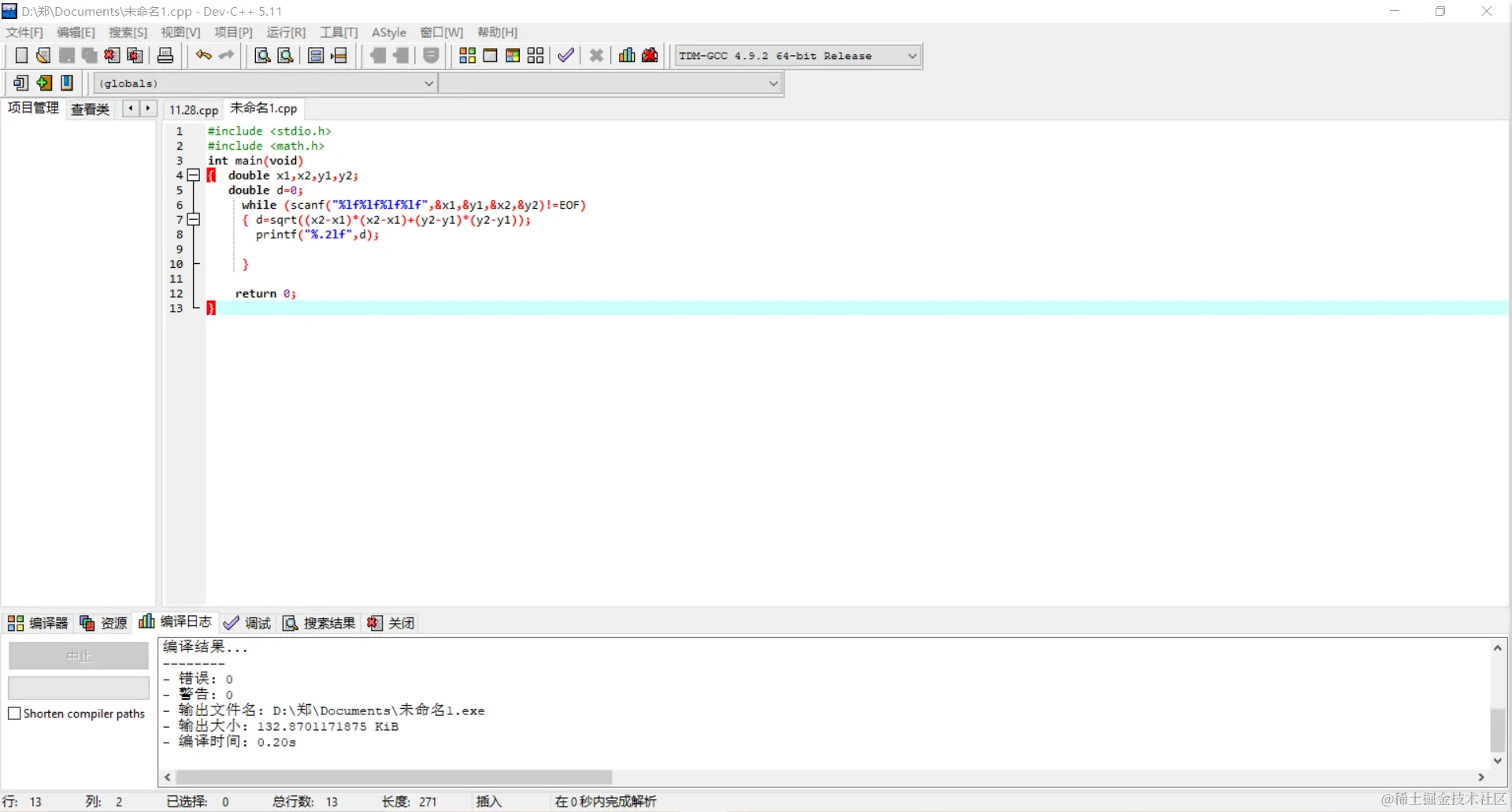Screen dimensions: 1512x812
Task: Click the compile log horizontal scrollbar thumb
Action: pyautogui.click(x=394, y=777)
